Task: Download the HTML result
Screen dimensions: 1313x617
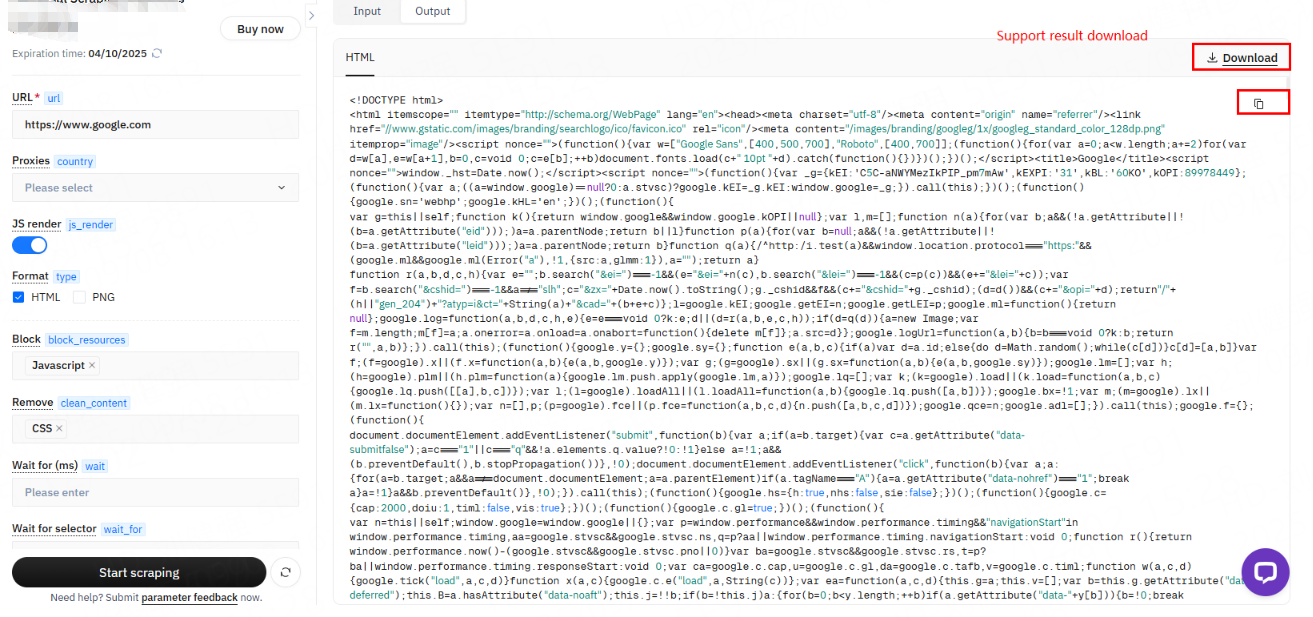Action: (x=1241, y=58)
